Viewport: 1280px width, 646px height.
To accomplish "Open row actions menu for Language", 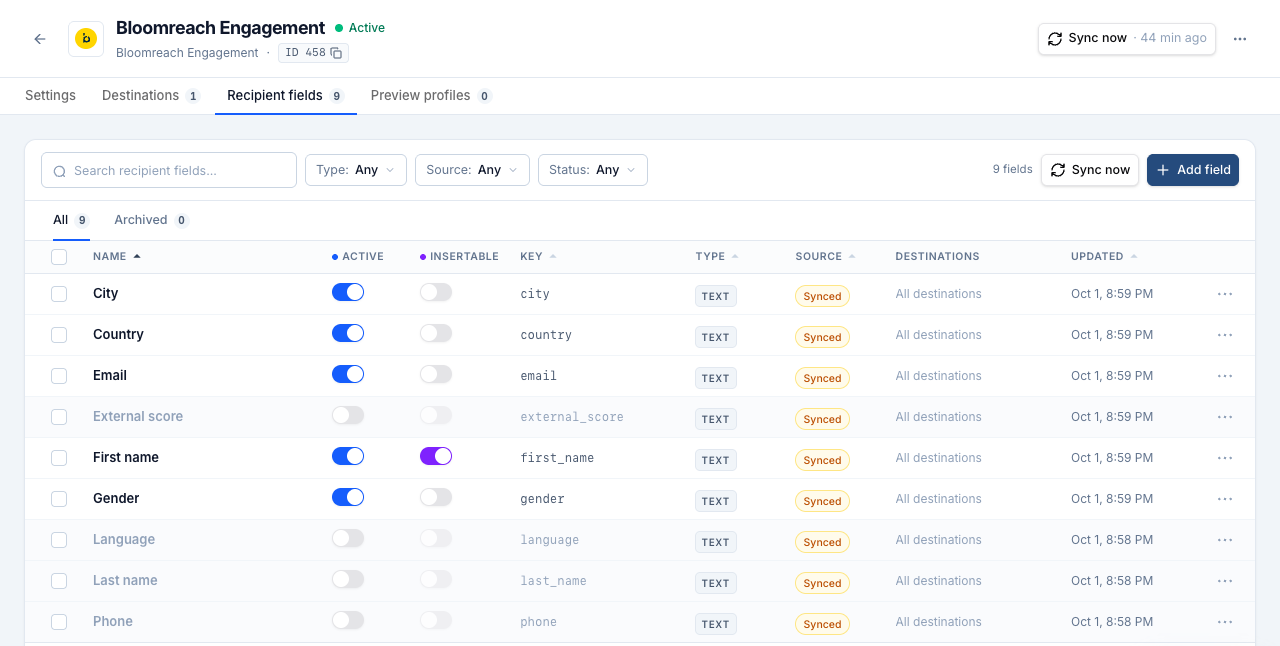I will pyautogui.click(x=1225, y=540).
